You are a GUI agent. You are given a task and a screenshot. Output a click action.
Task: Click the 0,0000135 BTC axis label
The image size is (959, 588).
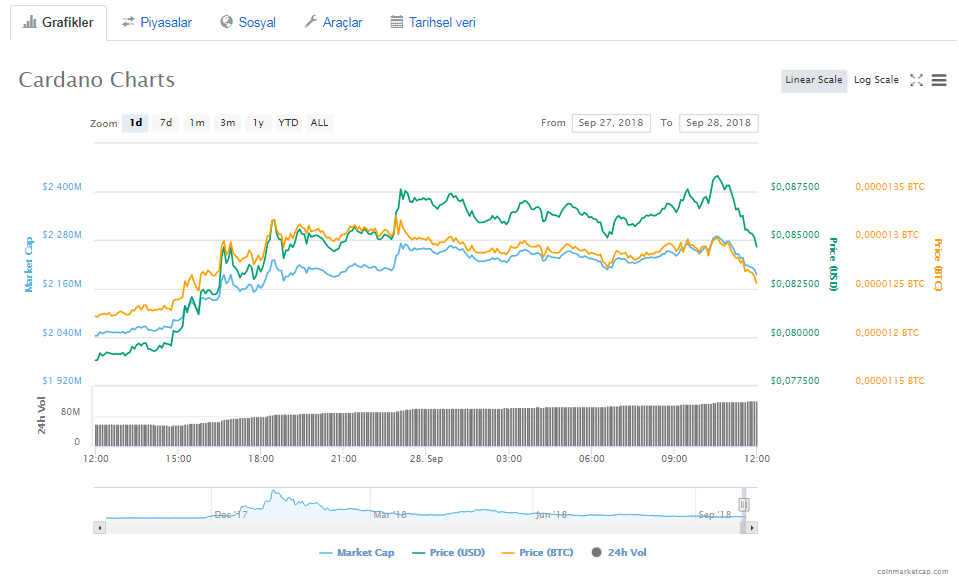(890, 187)
